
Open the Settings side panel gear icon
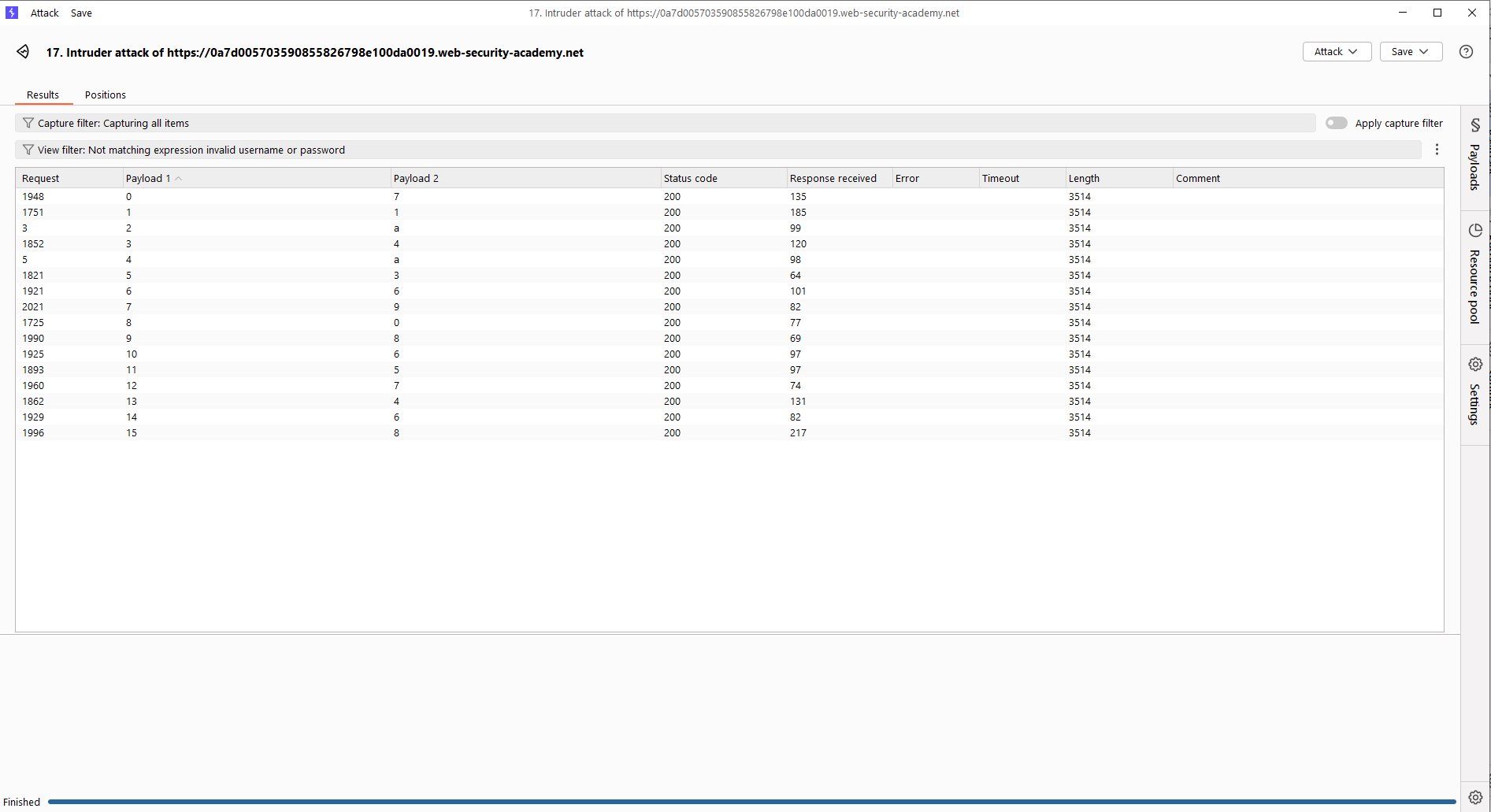point(1475,365)
